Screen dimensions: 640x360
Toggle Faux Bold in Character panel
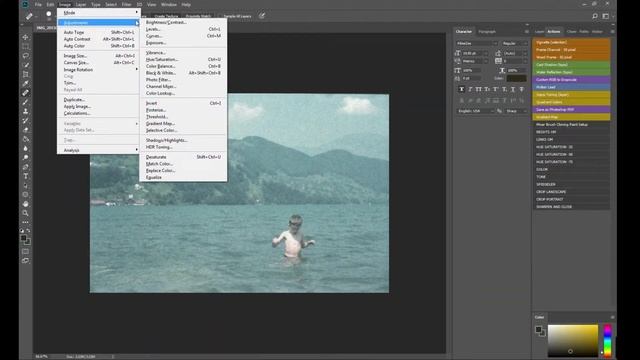coord(462,89)
